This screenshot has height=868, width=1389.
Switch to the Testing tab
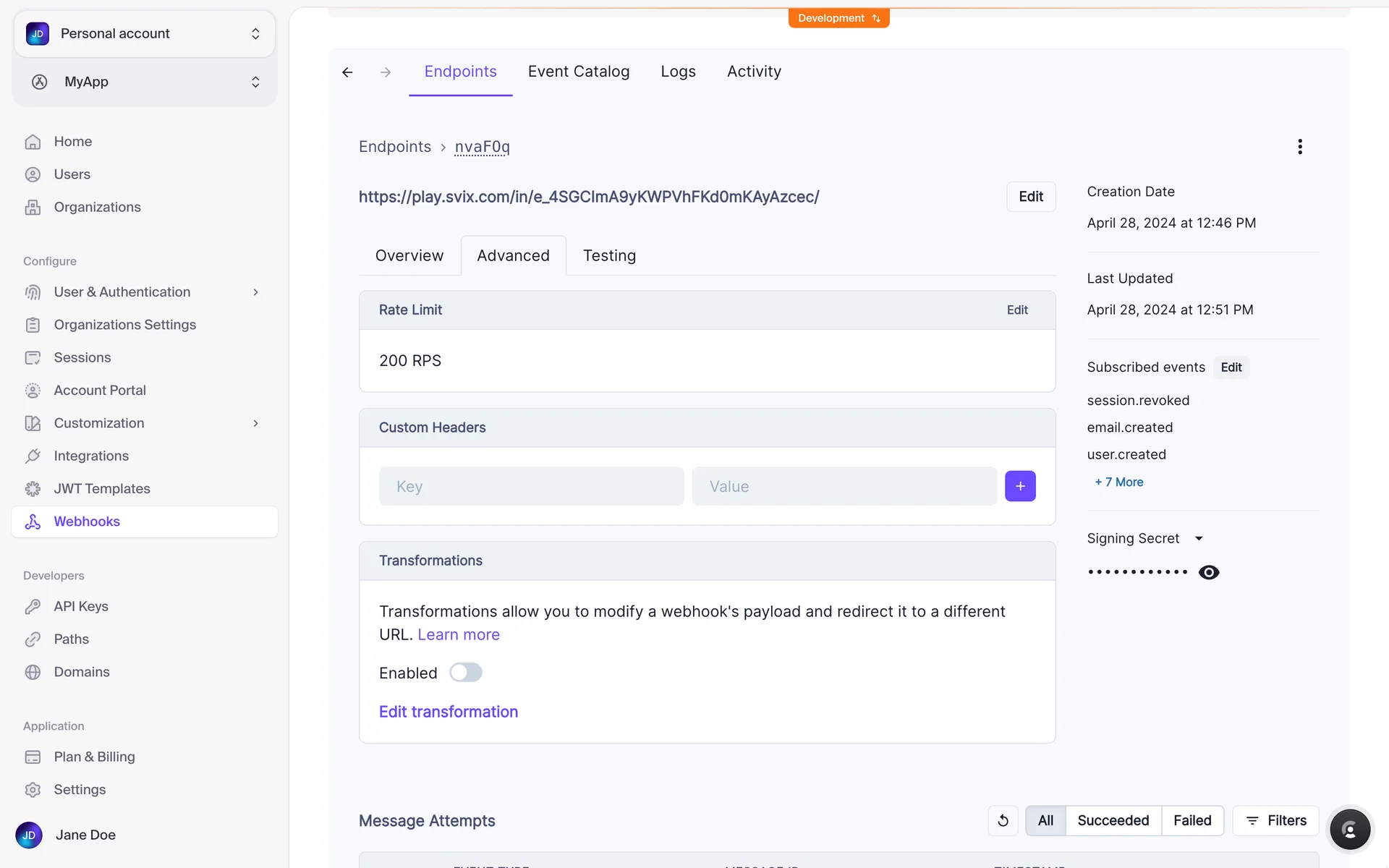coord(609,255)
